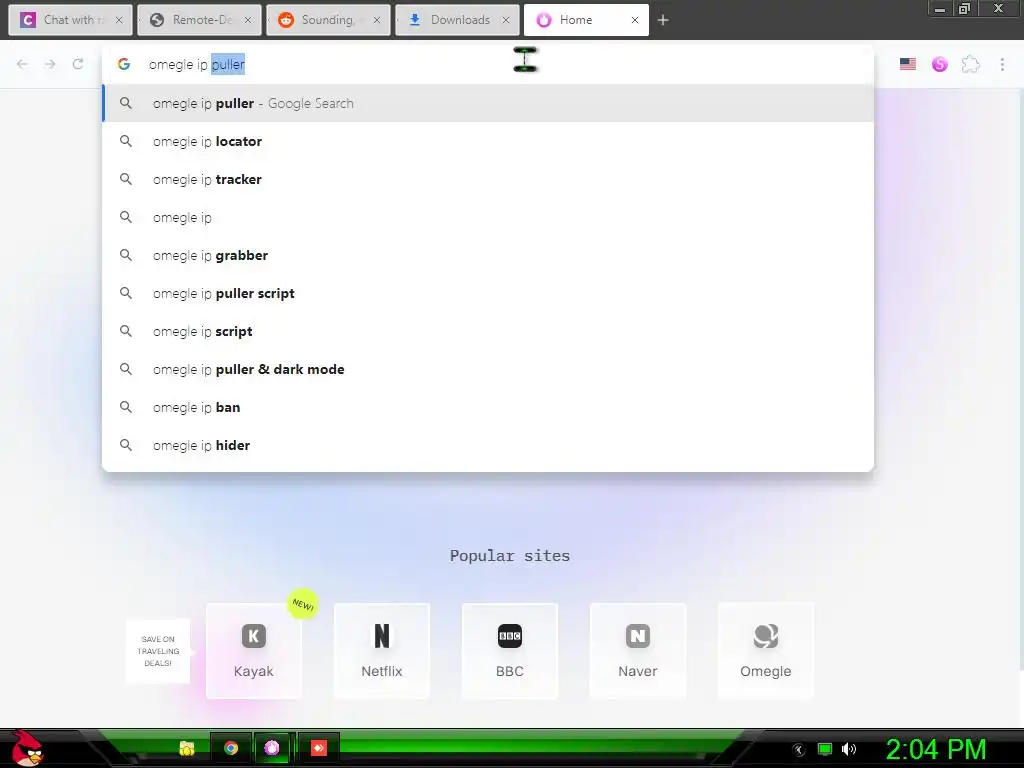Select suggestion omegle ip puller Google Search

(488, 103)
